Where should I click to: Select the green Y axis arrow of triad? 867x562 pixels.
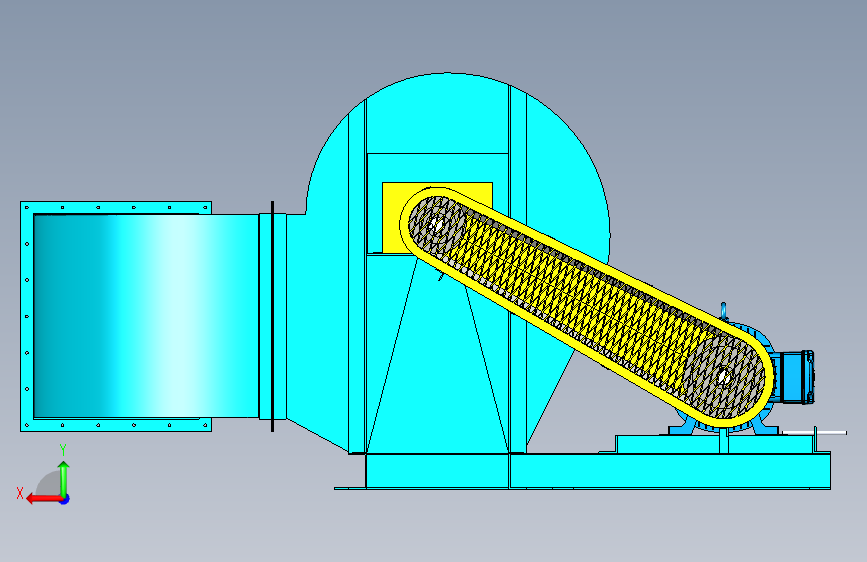[64, 478]
